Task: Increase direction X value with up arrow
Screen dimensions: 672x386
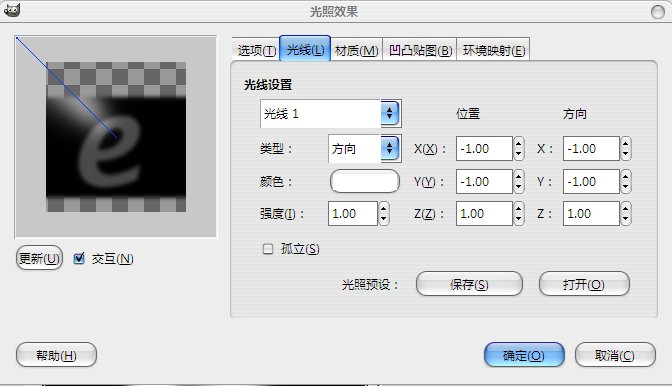Action: pos(626,144)
